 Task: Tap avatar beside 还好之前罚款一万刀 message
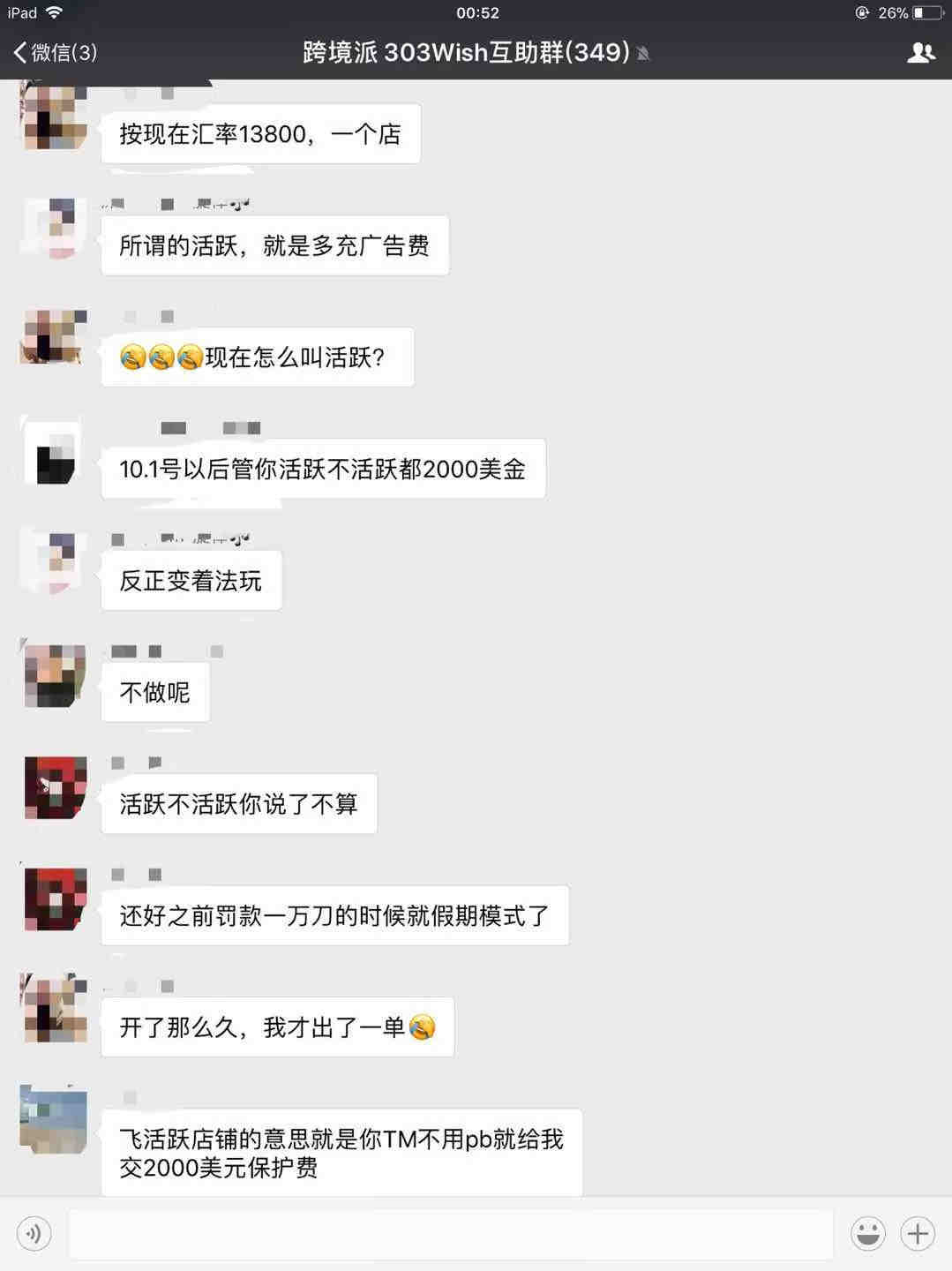tap(54, 899)
